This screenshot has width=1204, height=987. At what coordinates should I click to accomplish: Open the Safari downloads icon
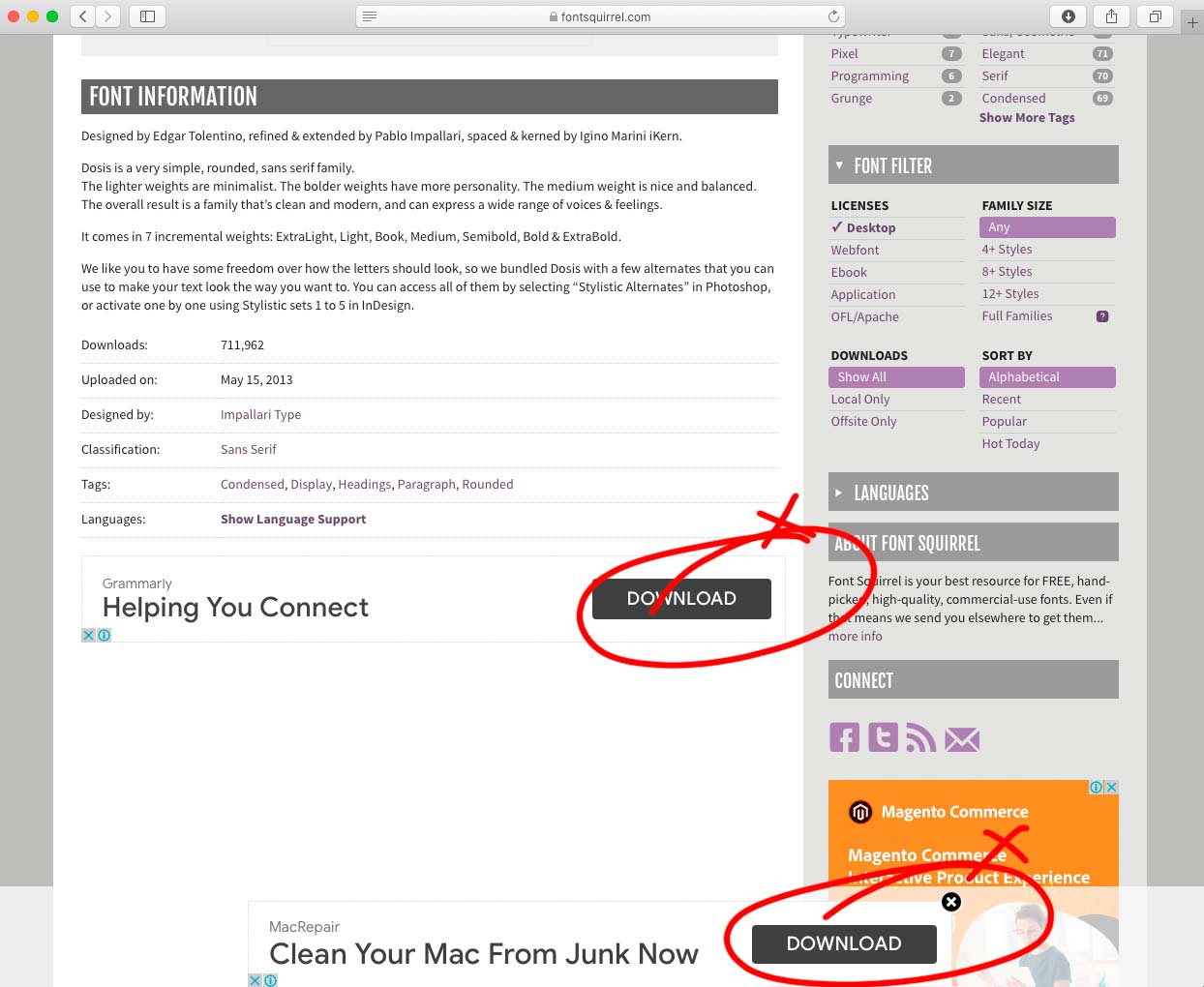coord(1069,16)
